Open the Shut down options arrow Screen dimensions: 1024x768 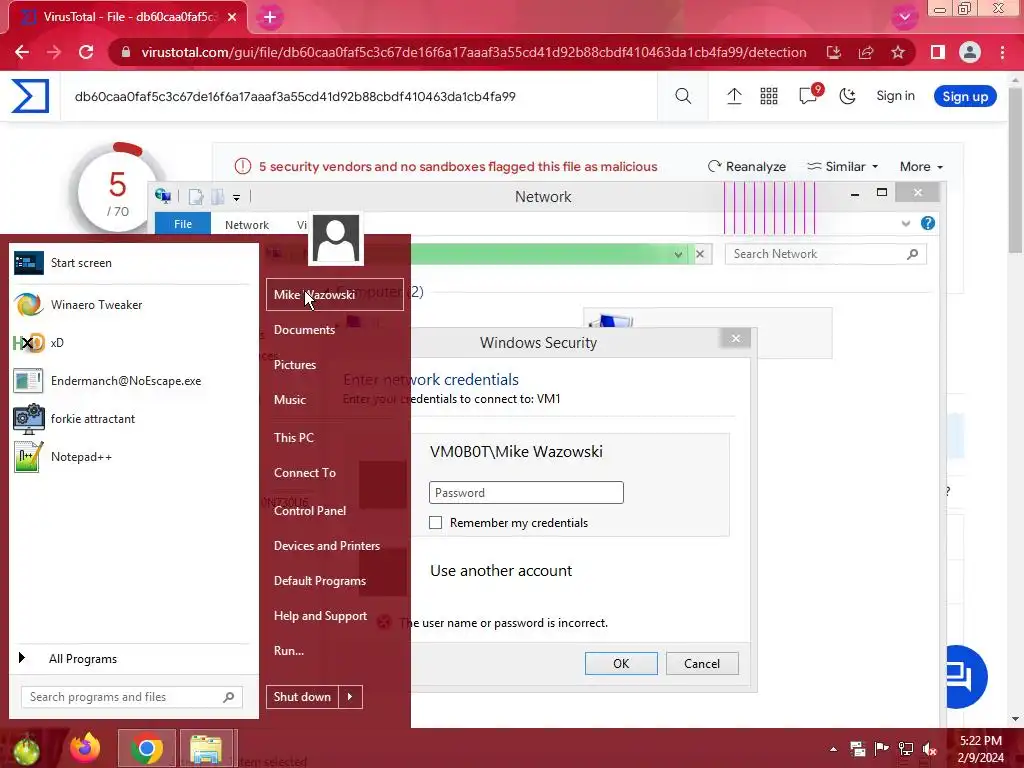click(x=350, y=697)
